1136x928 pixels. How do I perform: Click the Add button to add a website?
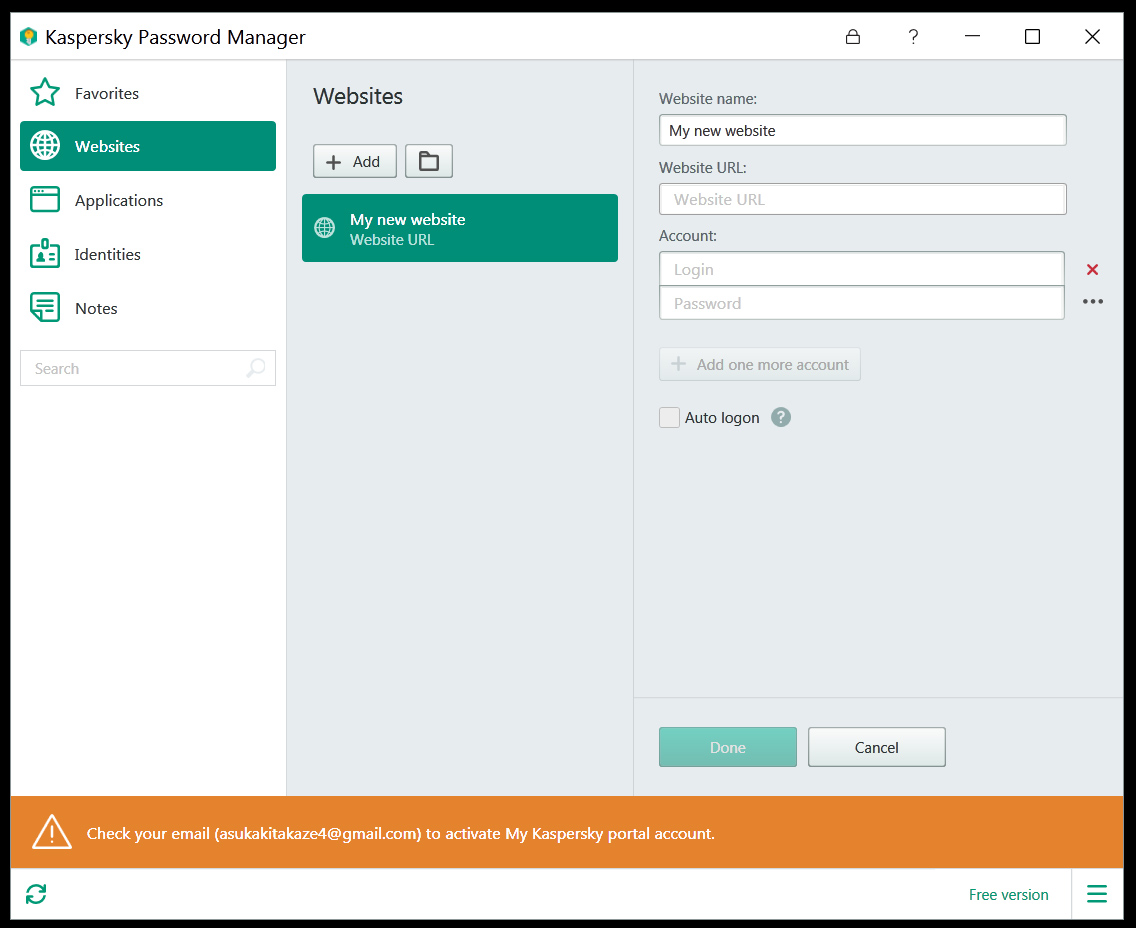[x=355, y=162]
